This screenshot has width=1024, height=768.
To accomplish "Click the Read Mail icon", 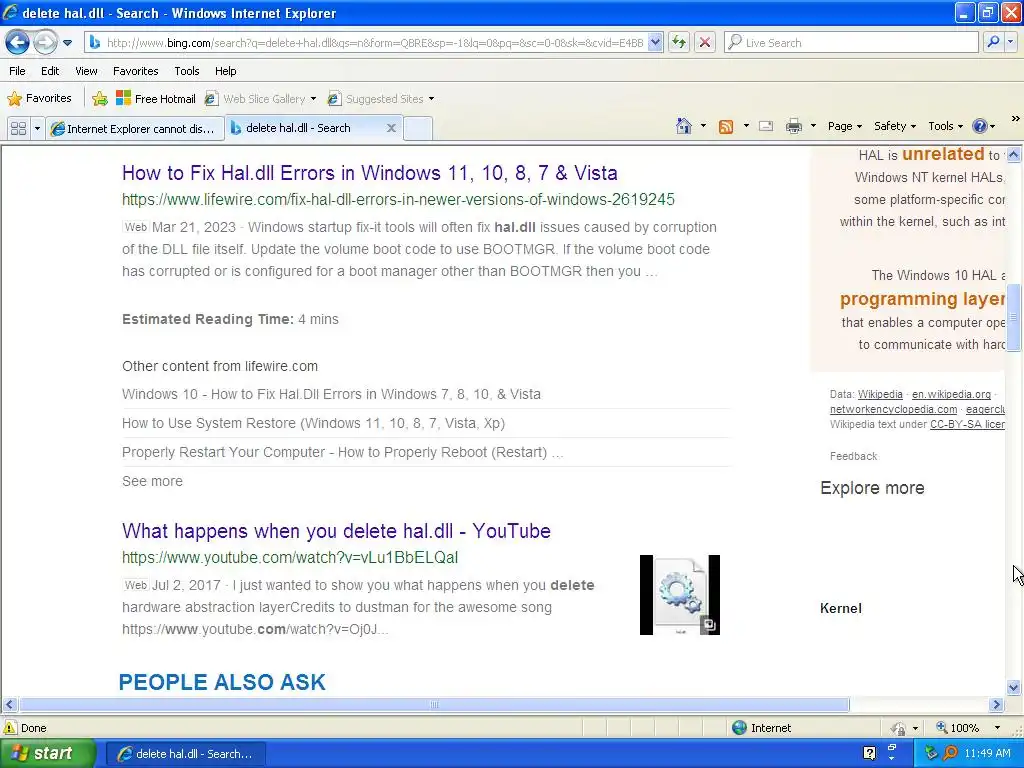I will pos(766,126).
